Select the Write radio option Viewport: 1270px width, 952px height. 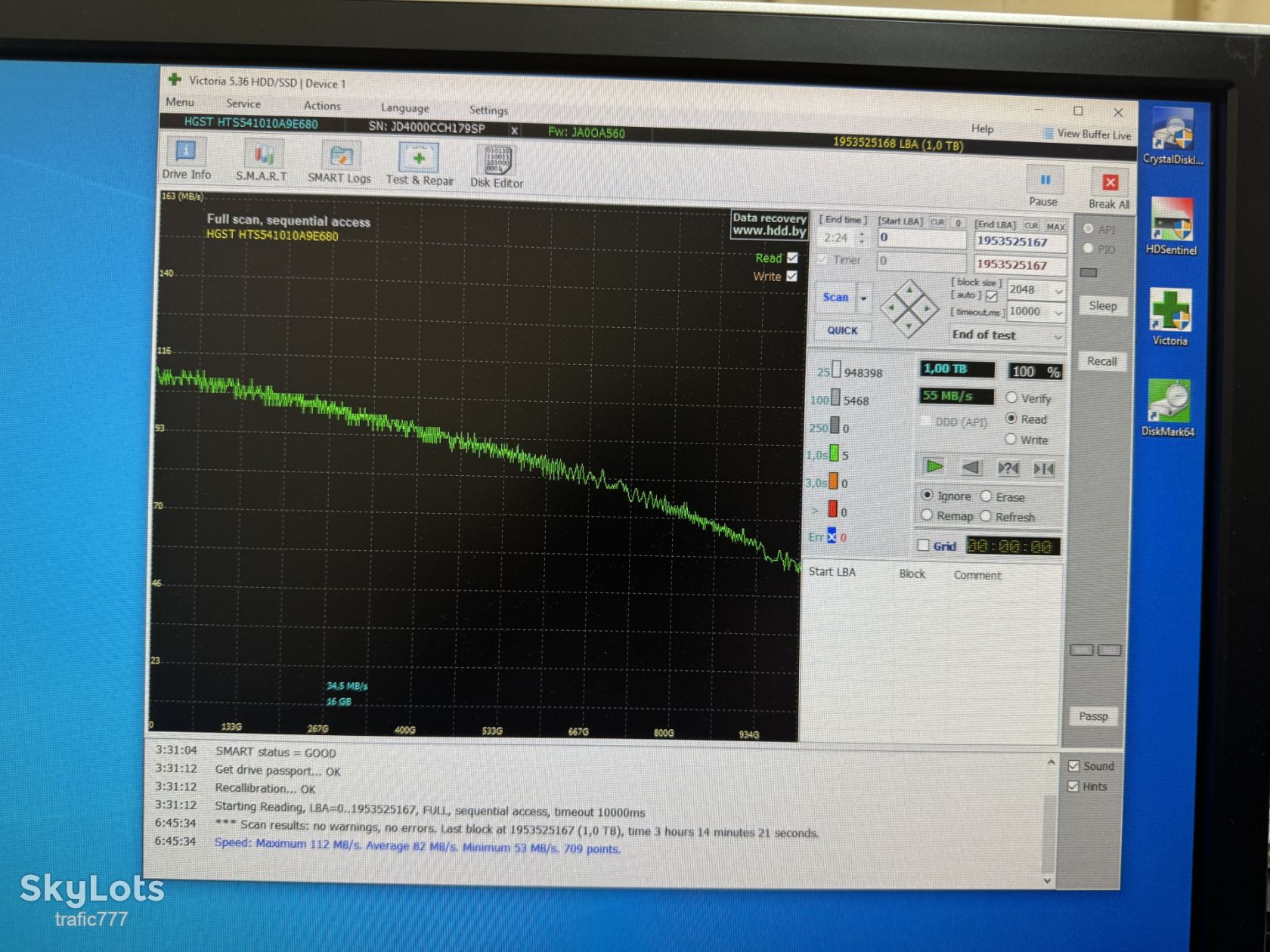1011,439
